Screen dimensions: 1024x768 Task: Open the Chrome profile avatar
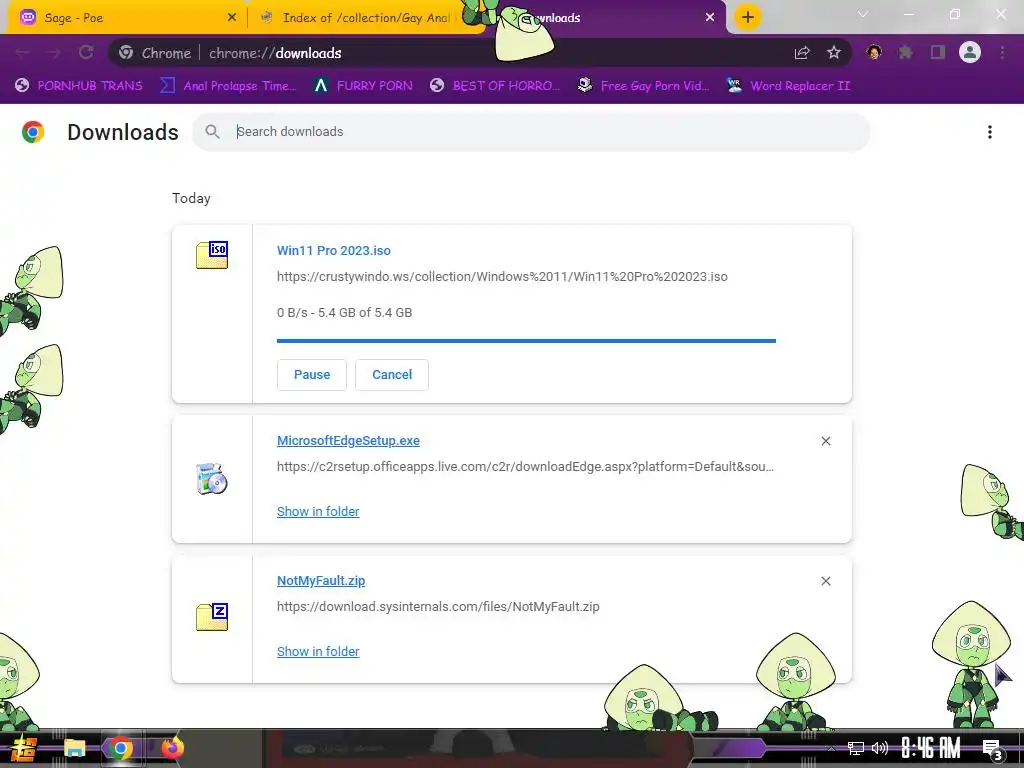point(970,52)
